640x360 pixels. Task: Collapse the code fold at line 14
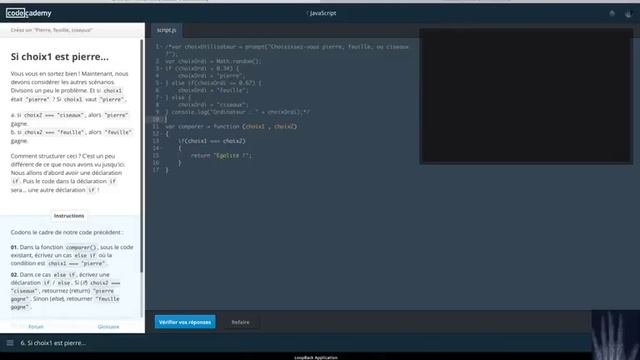pos(162,148)
